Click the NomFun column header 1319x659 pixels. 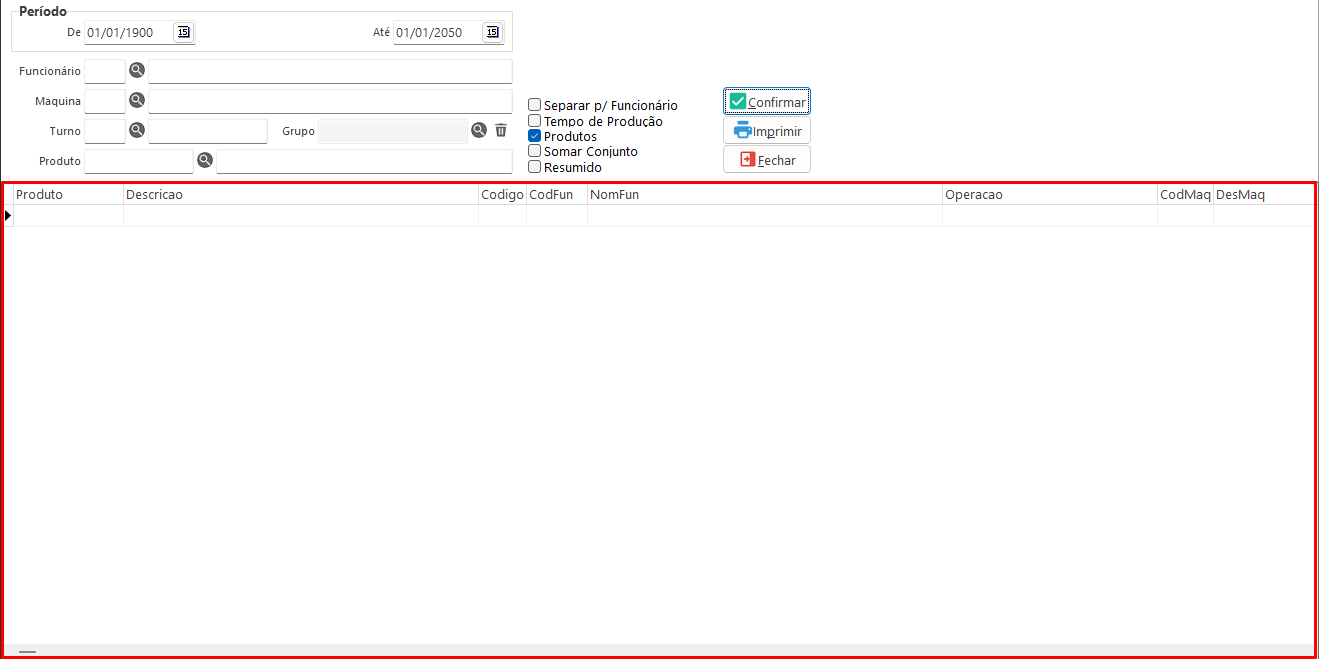tap(764, 195)
